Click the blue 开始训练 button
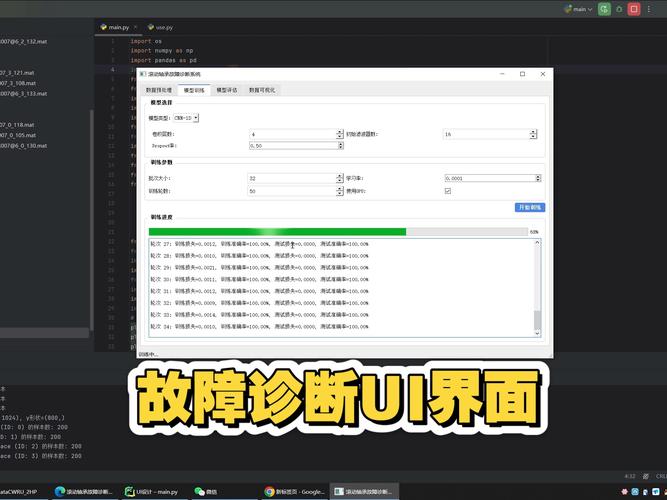Screen dimensions: 667x500 pyautogui.click(x=530, y=207)
